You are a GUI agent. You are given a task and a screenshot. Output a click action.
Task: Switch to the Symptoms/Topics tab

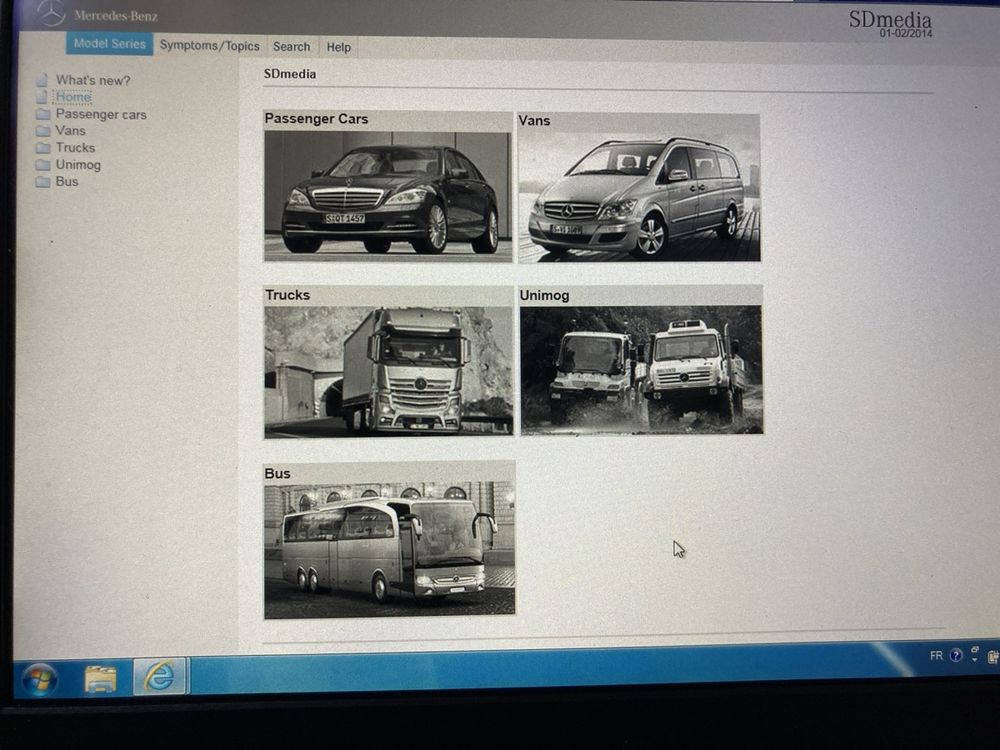point(209,46)
